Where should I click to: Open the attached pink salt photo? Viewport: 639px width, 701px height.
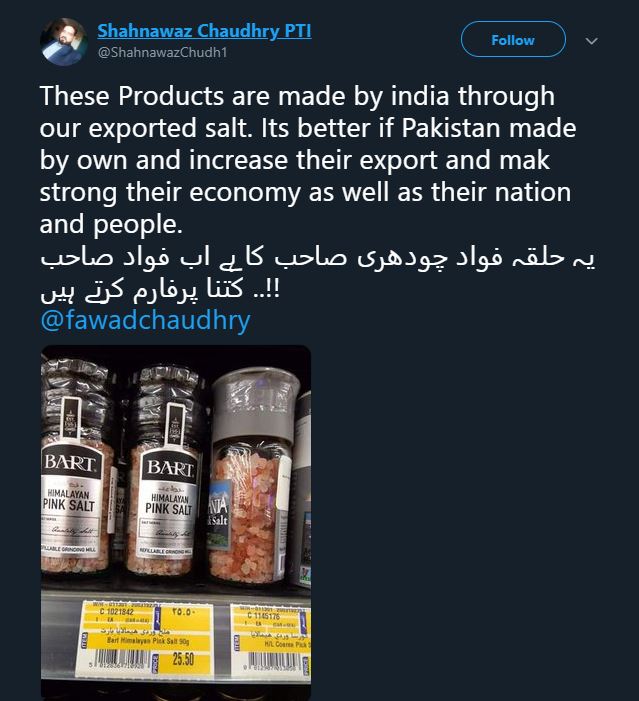[x=176, y=523]
